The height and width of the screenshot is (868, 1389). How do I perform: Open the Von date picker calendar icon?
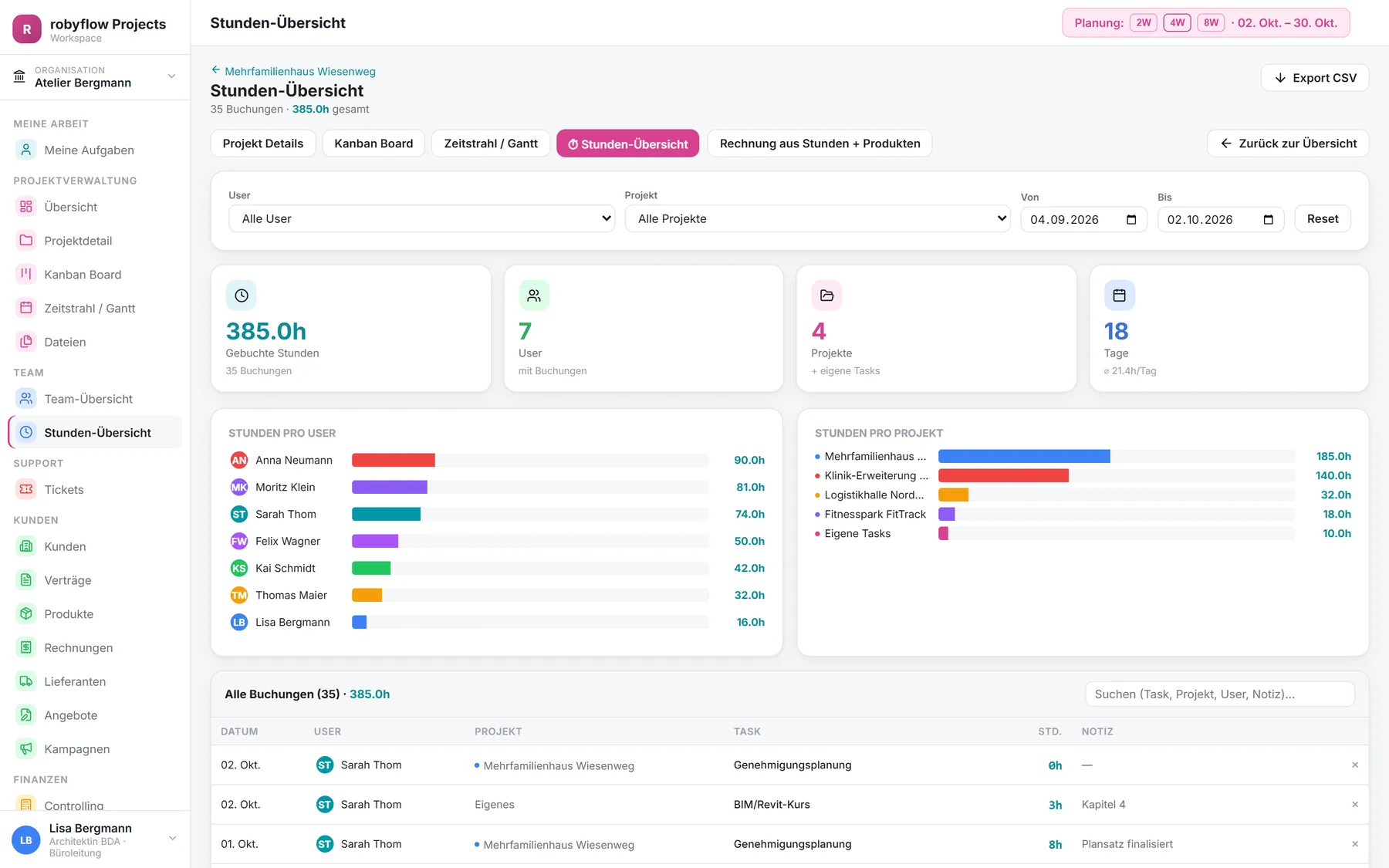click(1131, 220)
